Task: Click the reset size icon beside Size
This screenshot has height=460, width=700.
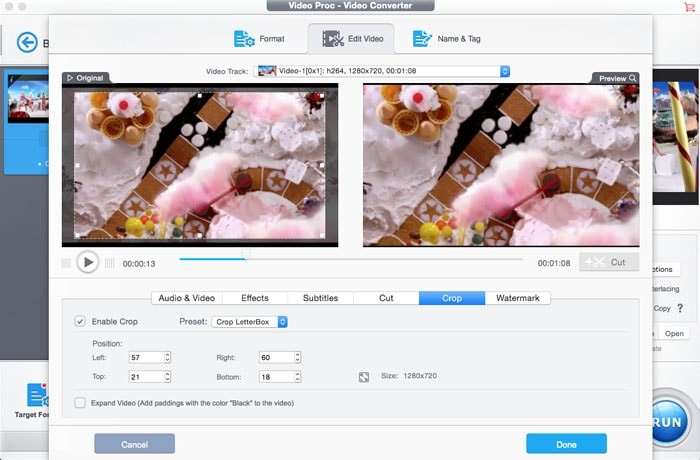Action: coord(364,376)
